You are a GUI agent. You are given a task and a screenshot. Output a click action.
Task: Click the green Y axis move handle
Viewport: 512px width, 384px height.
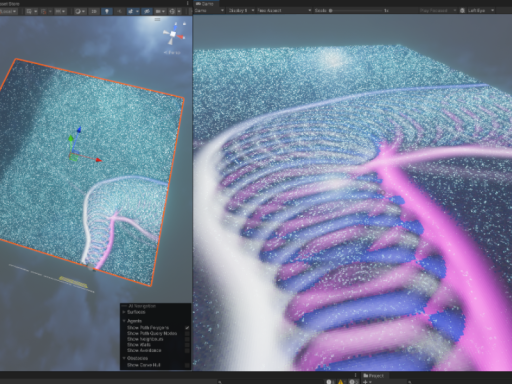point(71,139)
